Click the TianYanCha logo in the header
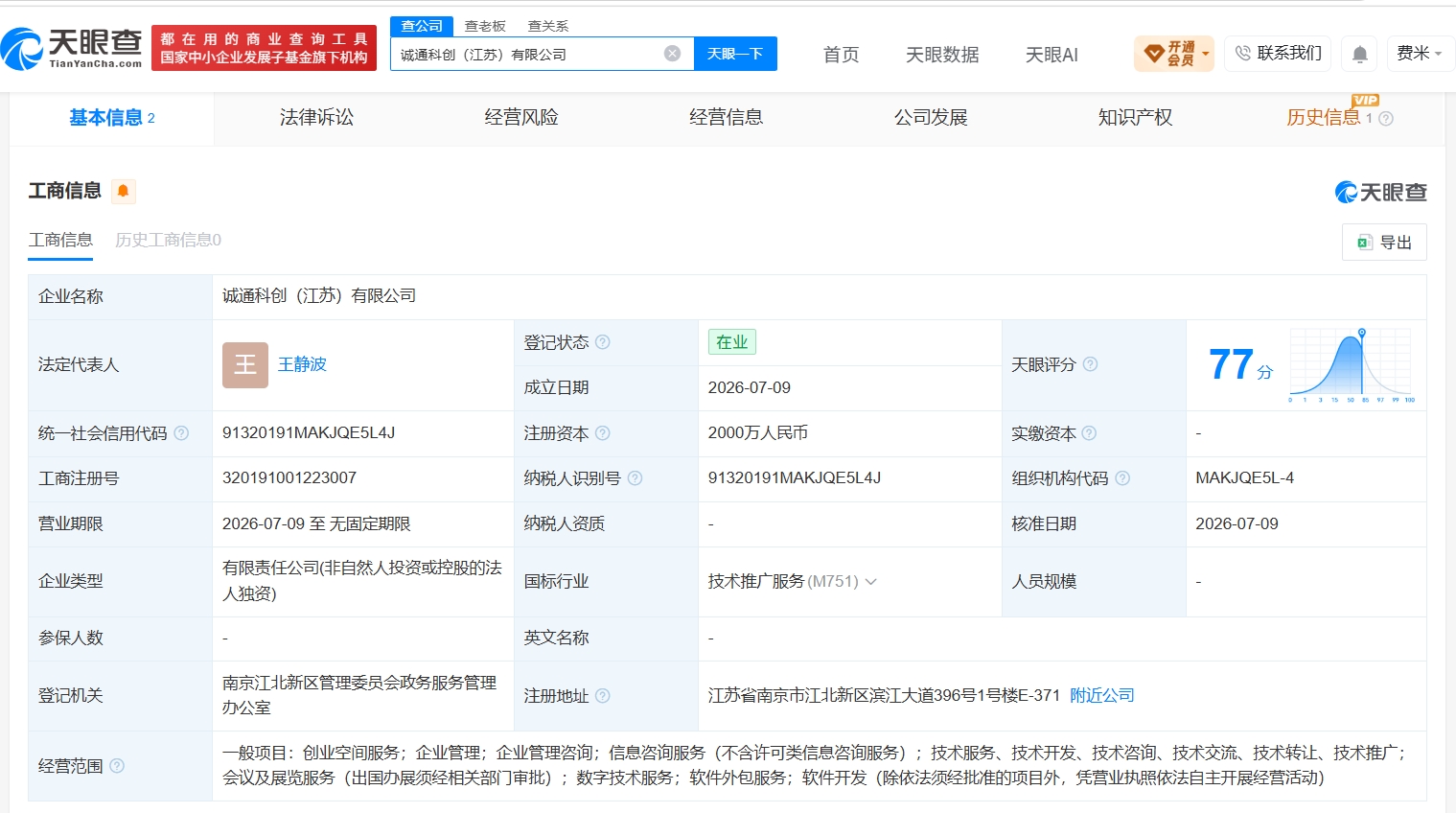 [x=72, y=48]
